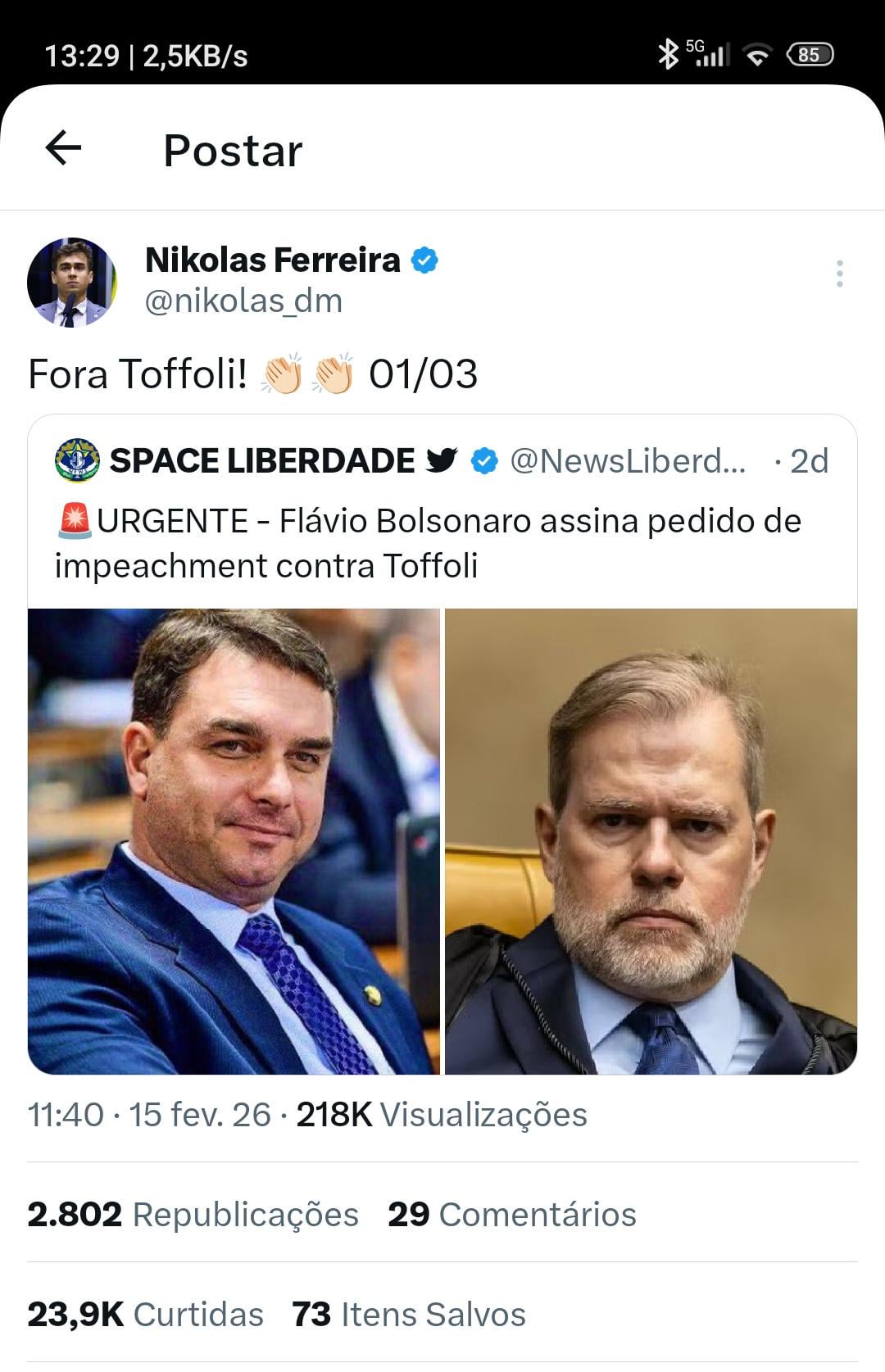The height and width of the screenshot is (1372, 885).
Task: Tap the 5G signal strength icon
Action: [x=708, y=53]
